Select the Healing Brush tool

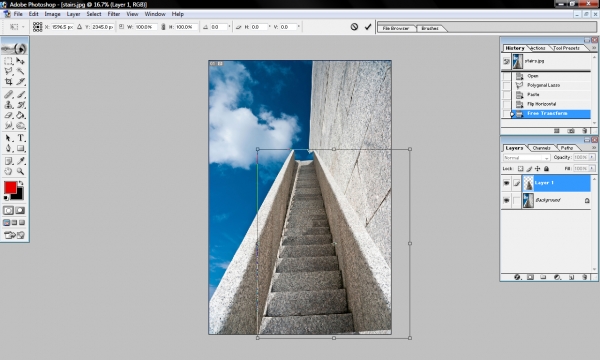[x=8, y=94]
